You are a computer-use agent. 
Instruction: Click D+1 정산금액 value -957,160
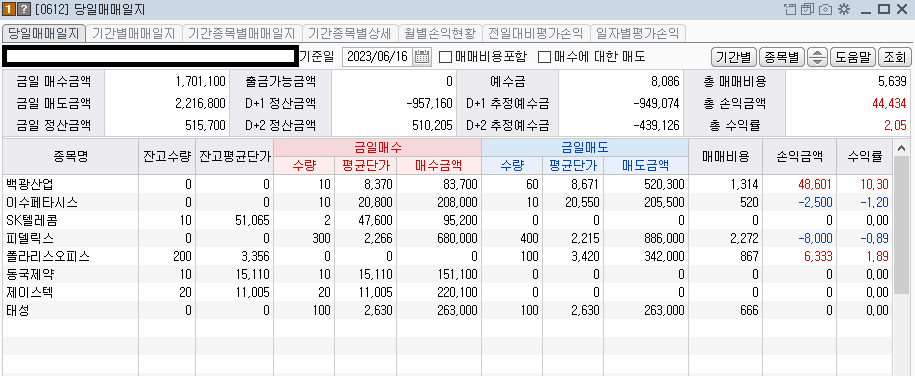point(429,103)
